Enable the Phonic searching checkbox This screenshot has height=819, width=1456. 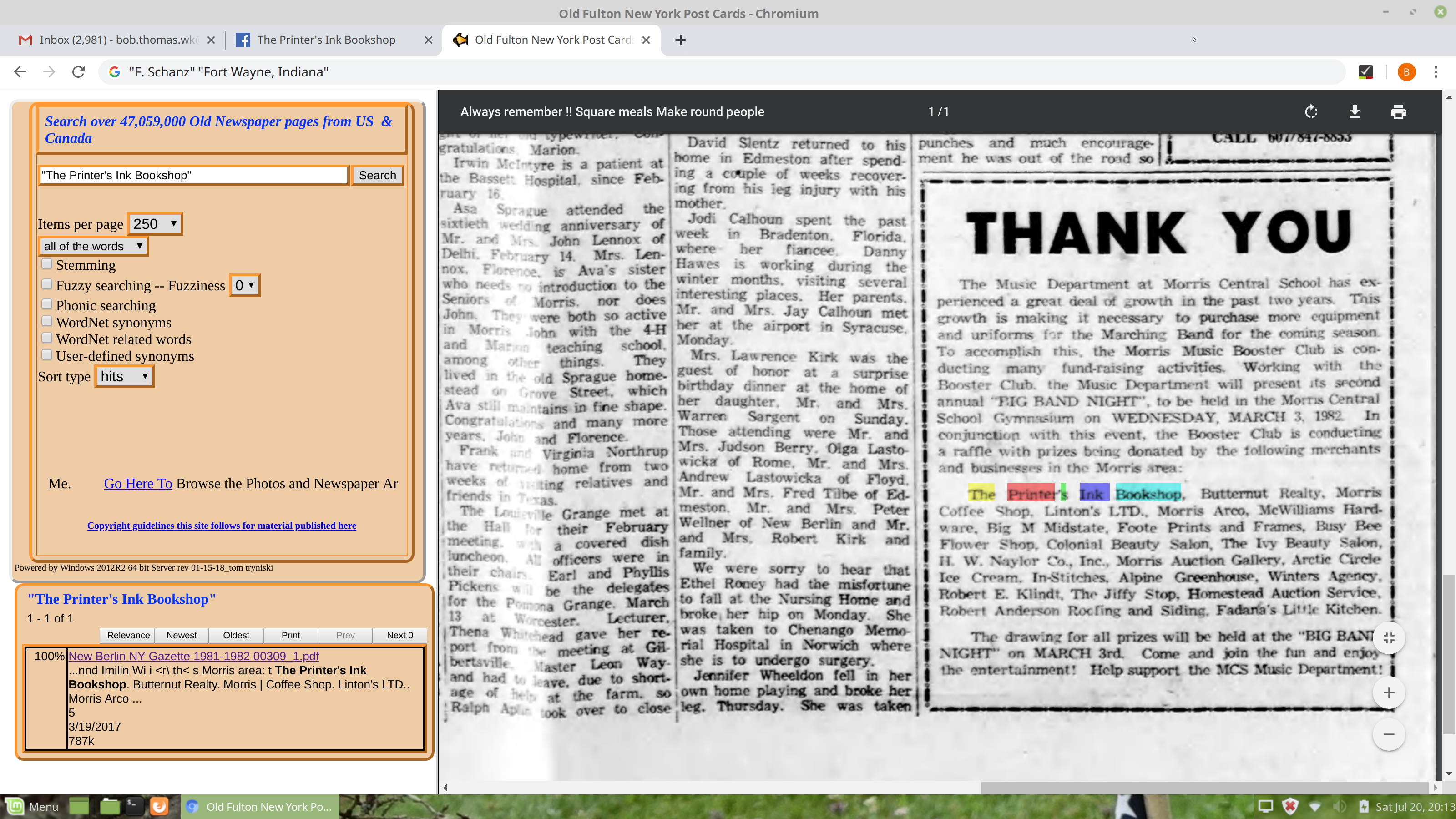pos(47,304)
